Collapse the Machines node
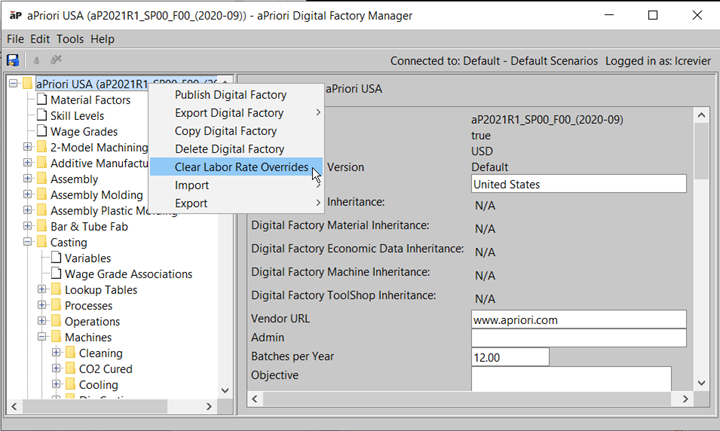 [x=42, y=336]
